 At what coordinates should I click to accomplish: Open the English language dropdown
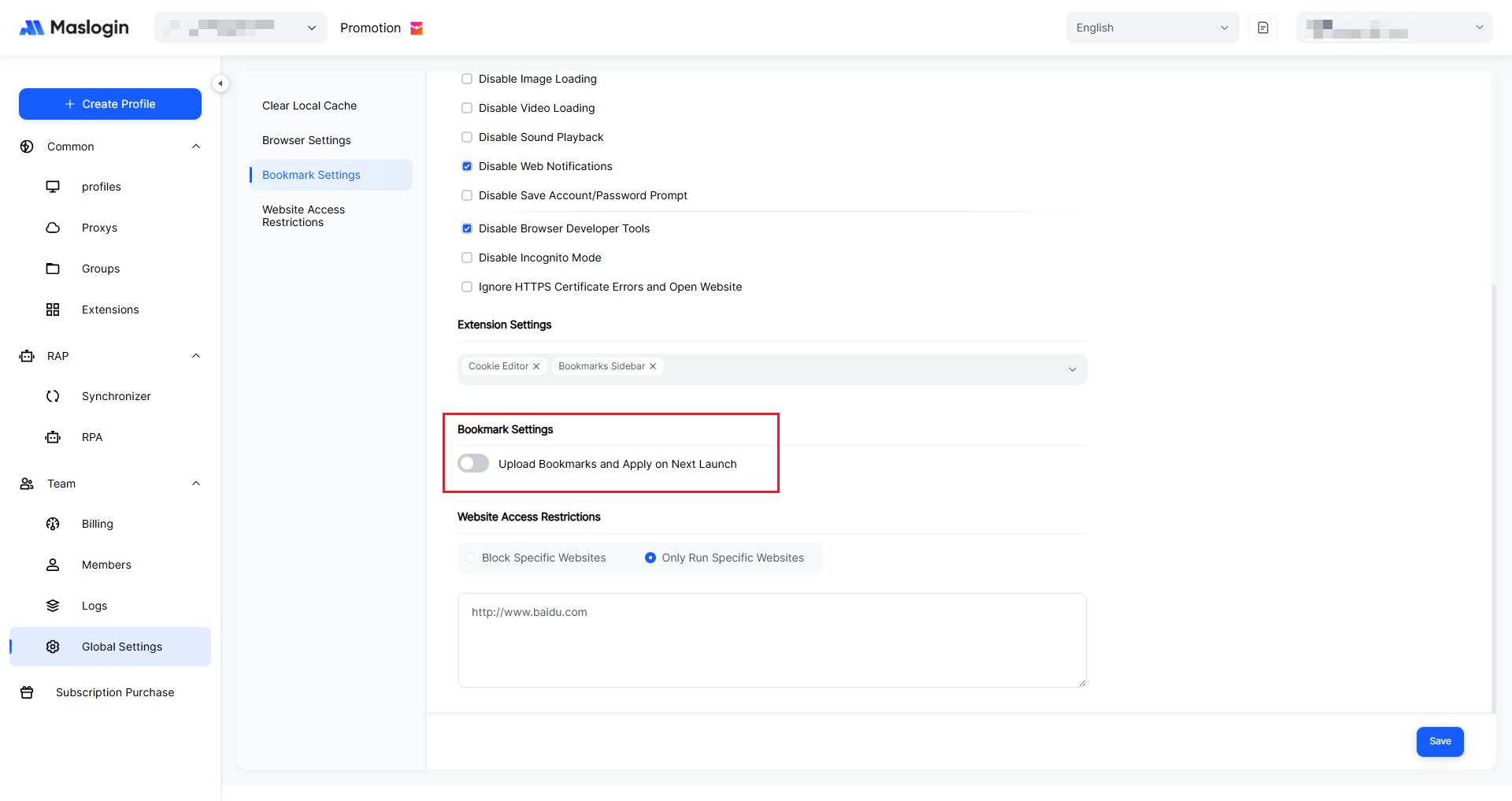click(1151, 28)
